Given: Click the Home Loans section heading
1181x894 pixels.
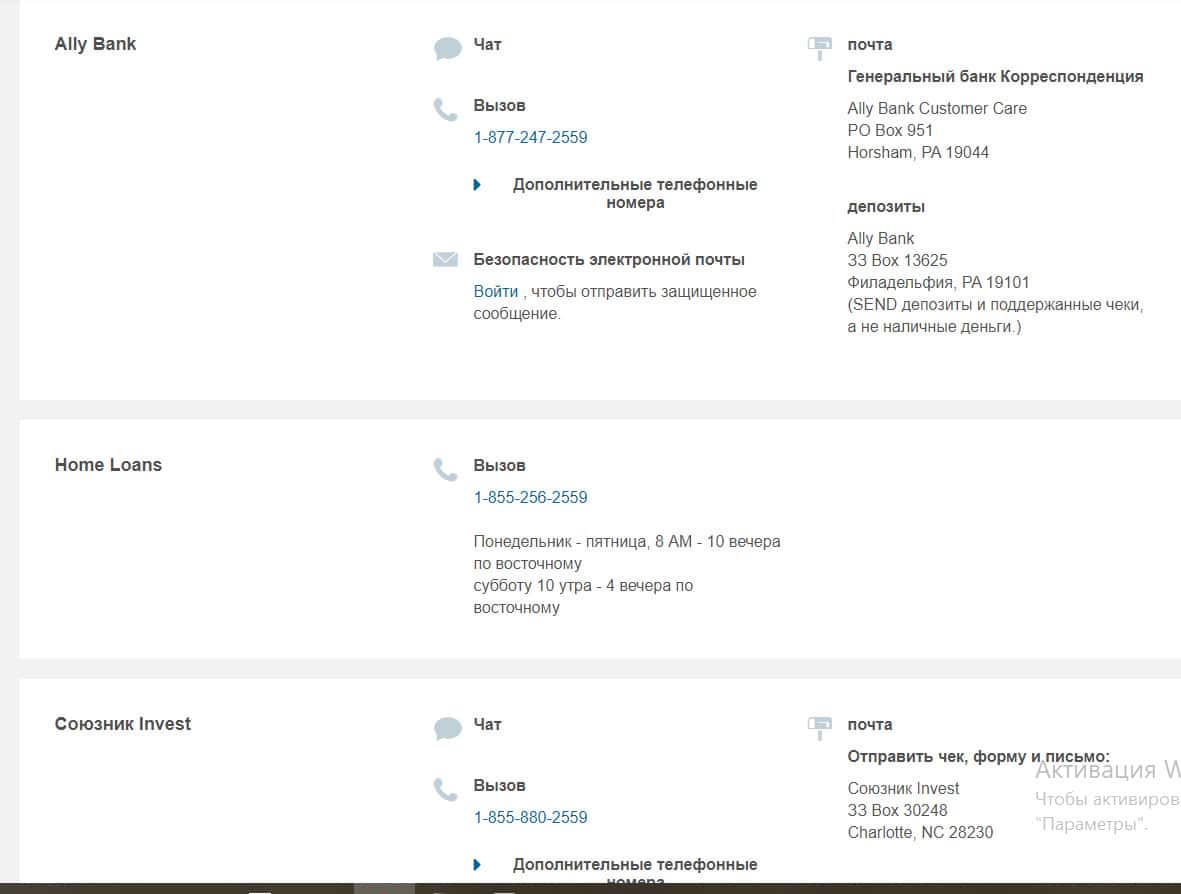Looking at the screenshot, I should coord(108,464).
